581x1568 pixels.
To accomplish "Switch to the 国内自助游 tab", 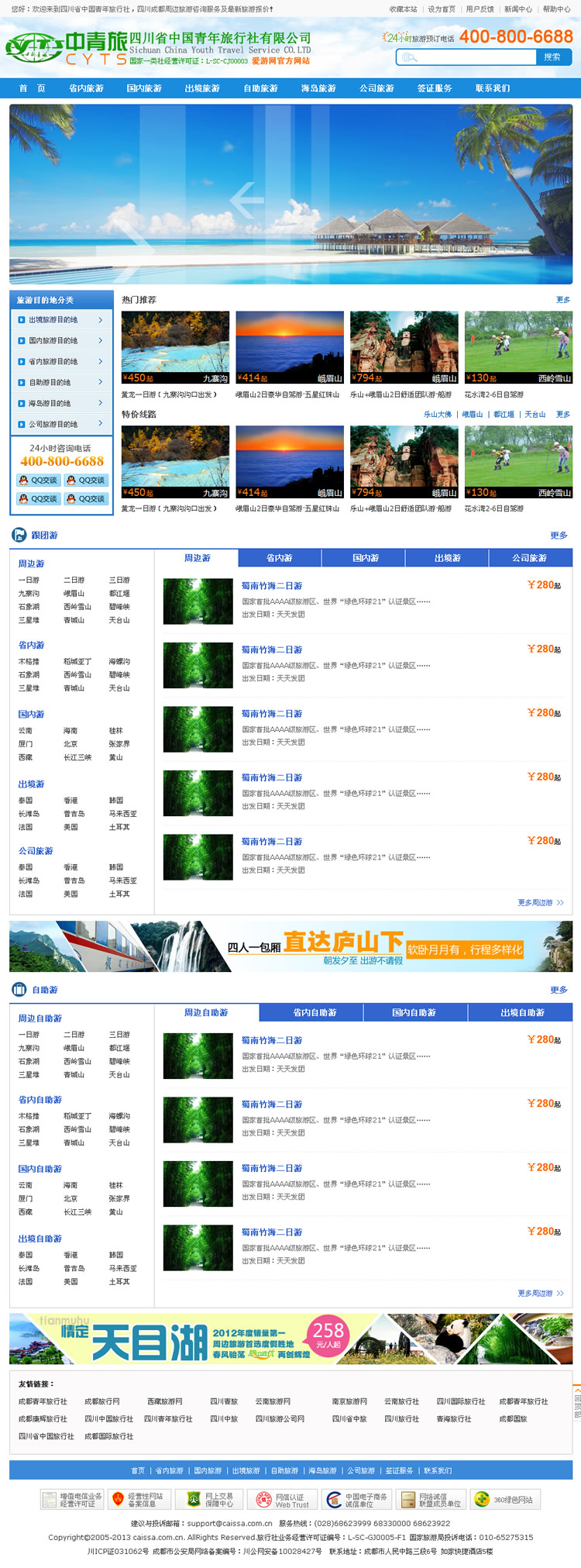I will [x=414, y=1012].
